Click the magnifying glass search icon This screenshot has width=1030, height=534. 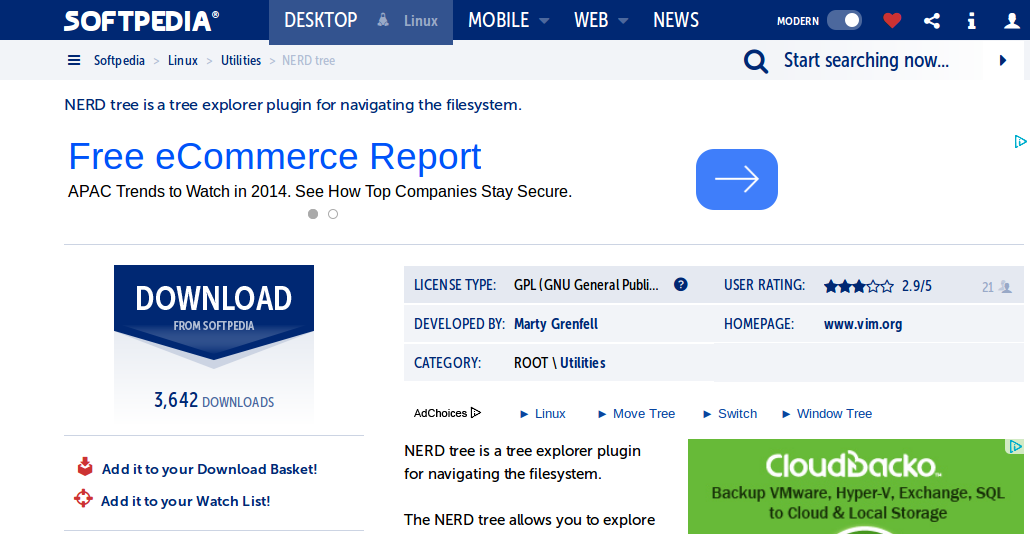[755, 61]
